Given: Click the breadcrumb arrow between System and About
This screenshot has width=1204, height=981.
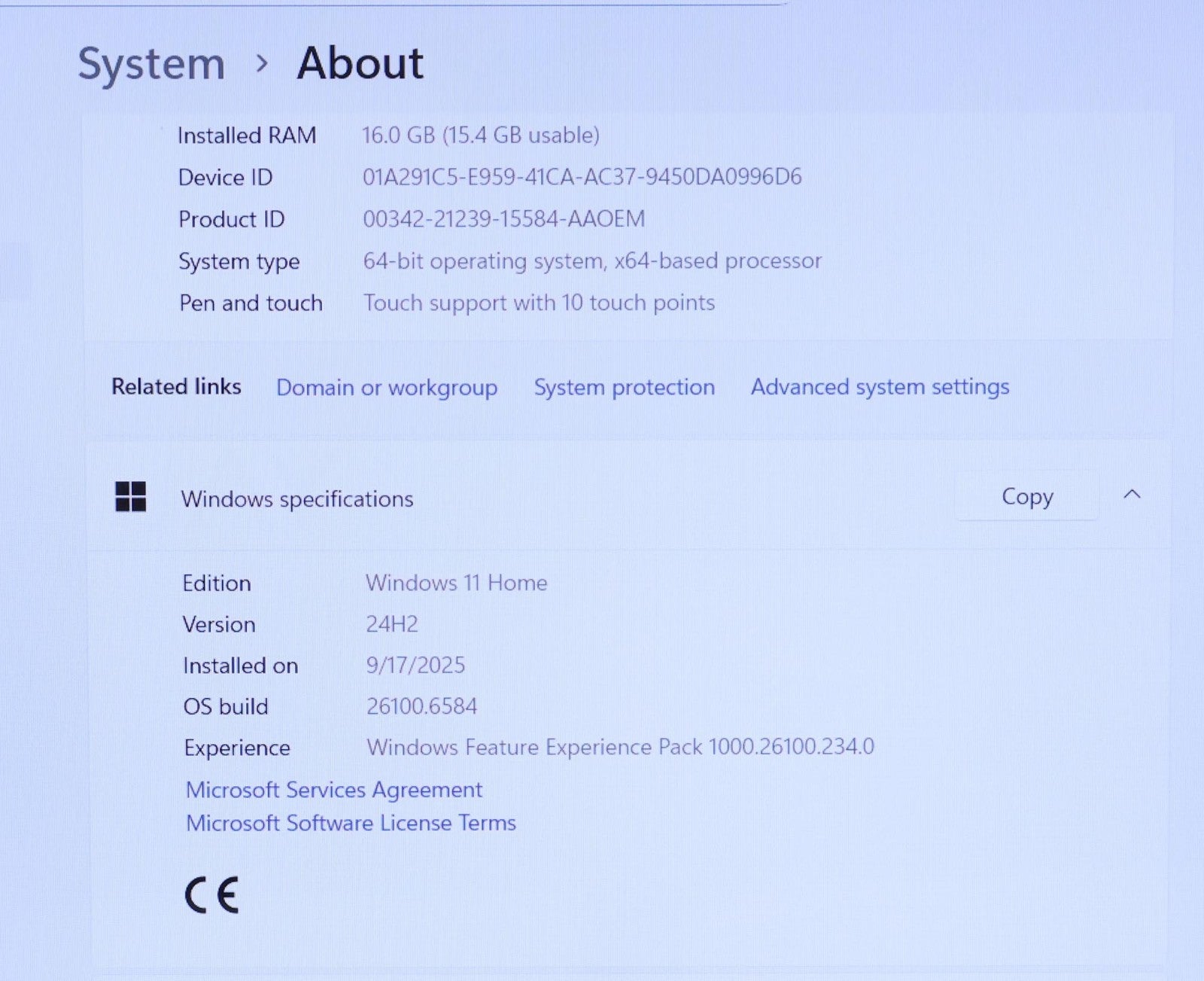Looking at the screenshot, I should pyautogui.click(x=262, y=64).
